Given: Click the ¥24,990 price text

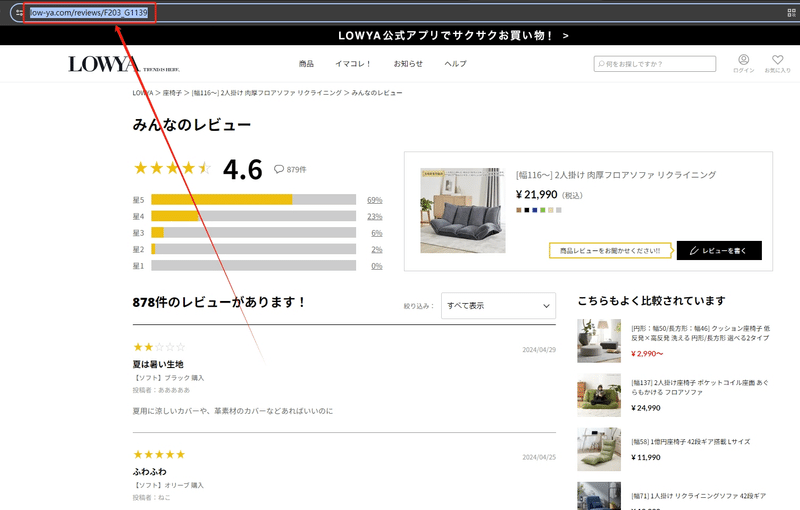Looking at the screenshot, I should [646, 408].
